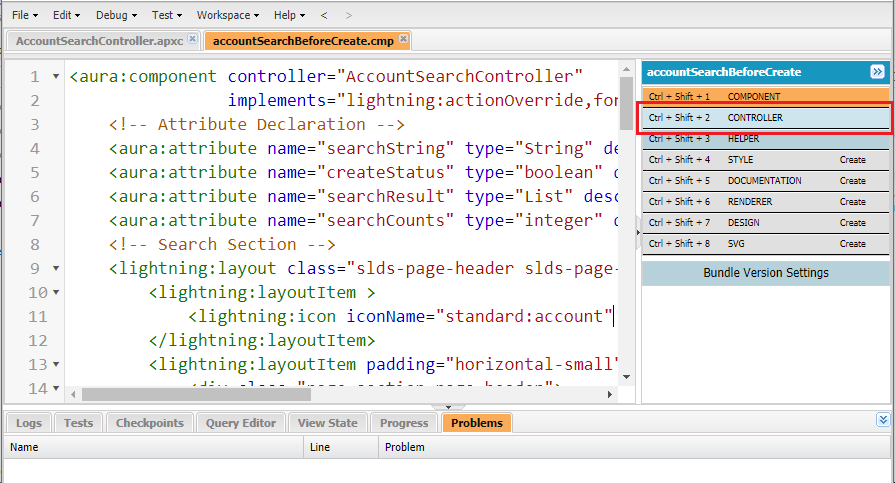
Task: Create the SVG bundle resource
Action: (x=852, y=243)
